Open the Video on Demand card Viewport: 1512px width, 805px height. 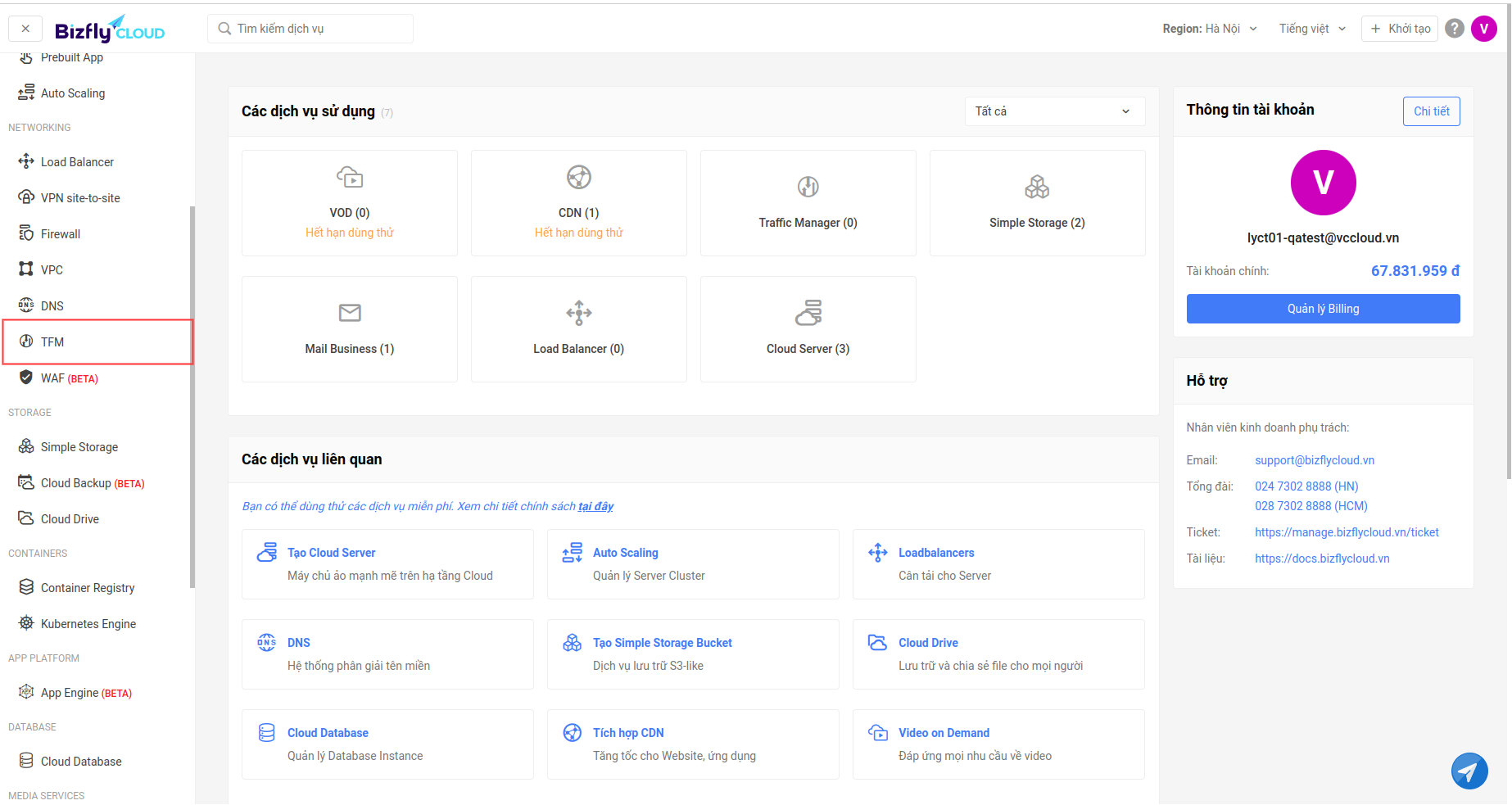(998, 744)
